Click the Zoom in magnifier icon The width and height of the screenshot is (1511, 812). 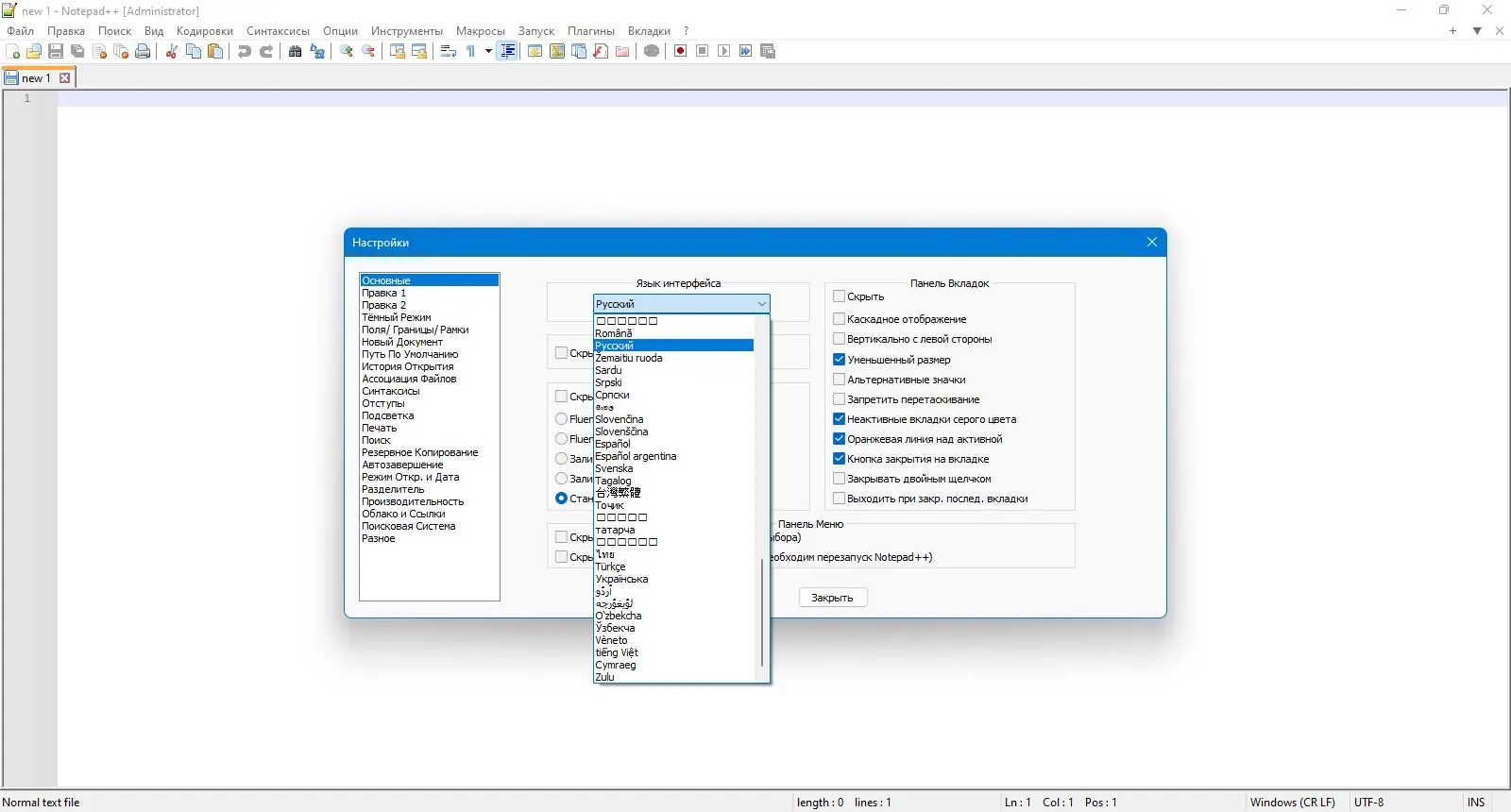pyautogui.click(x=347, y=51)
